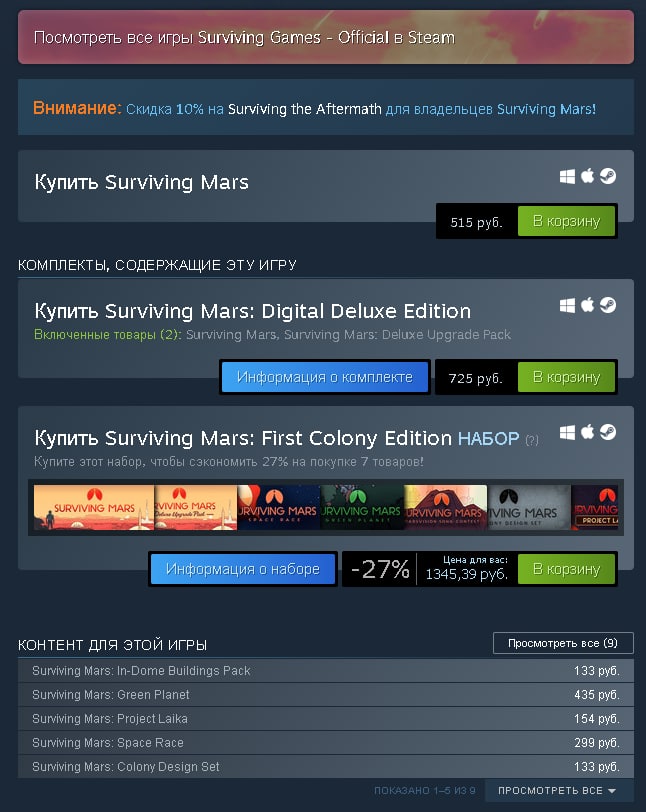Viewport: 646px width, 812px height.
Task: Click the Windows icon next to Surviving Mars
Action: coord(567,177)
